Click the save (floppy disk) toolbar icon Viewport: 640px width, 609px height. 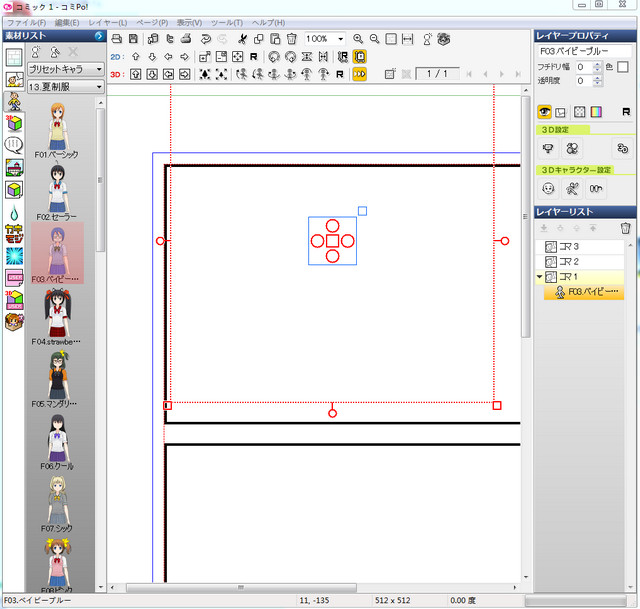click(x=132, y=38)
